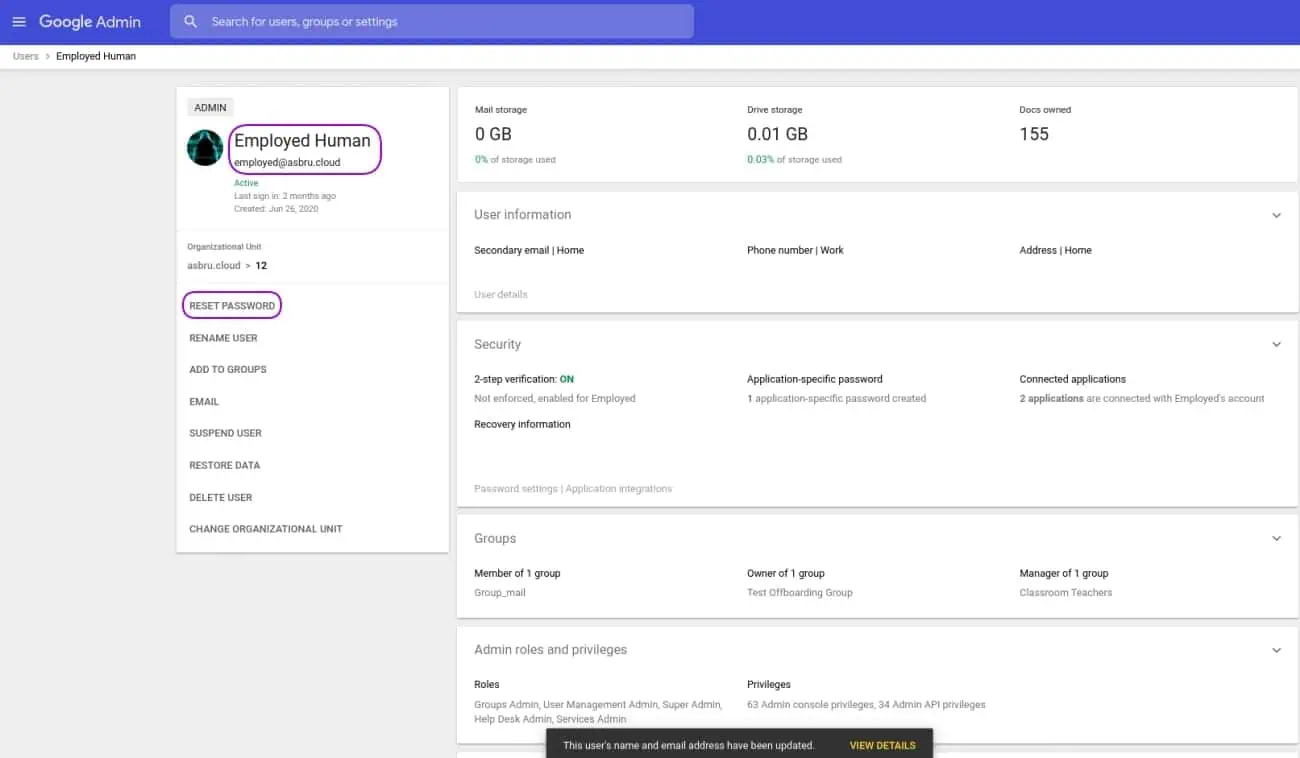1300x758 pixels.
Task: Click the 2-step verification status
Action: [524, 379]
